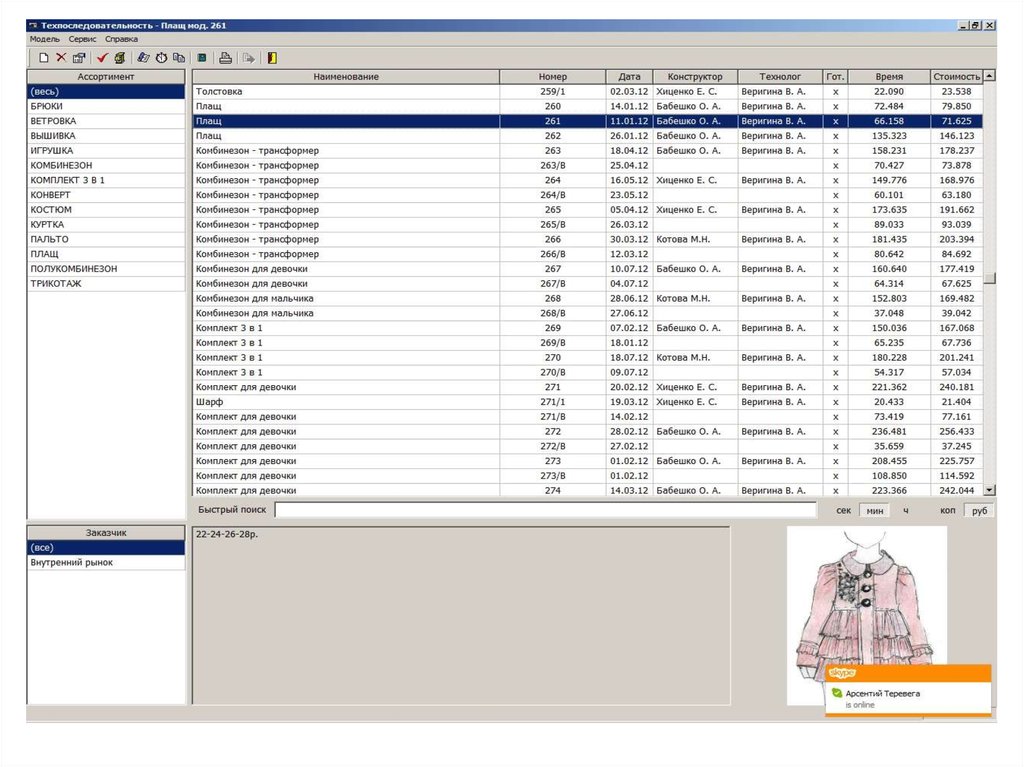Click the red X delete icon
Screen dimensions: 1024x767
click(61, 58)
